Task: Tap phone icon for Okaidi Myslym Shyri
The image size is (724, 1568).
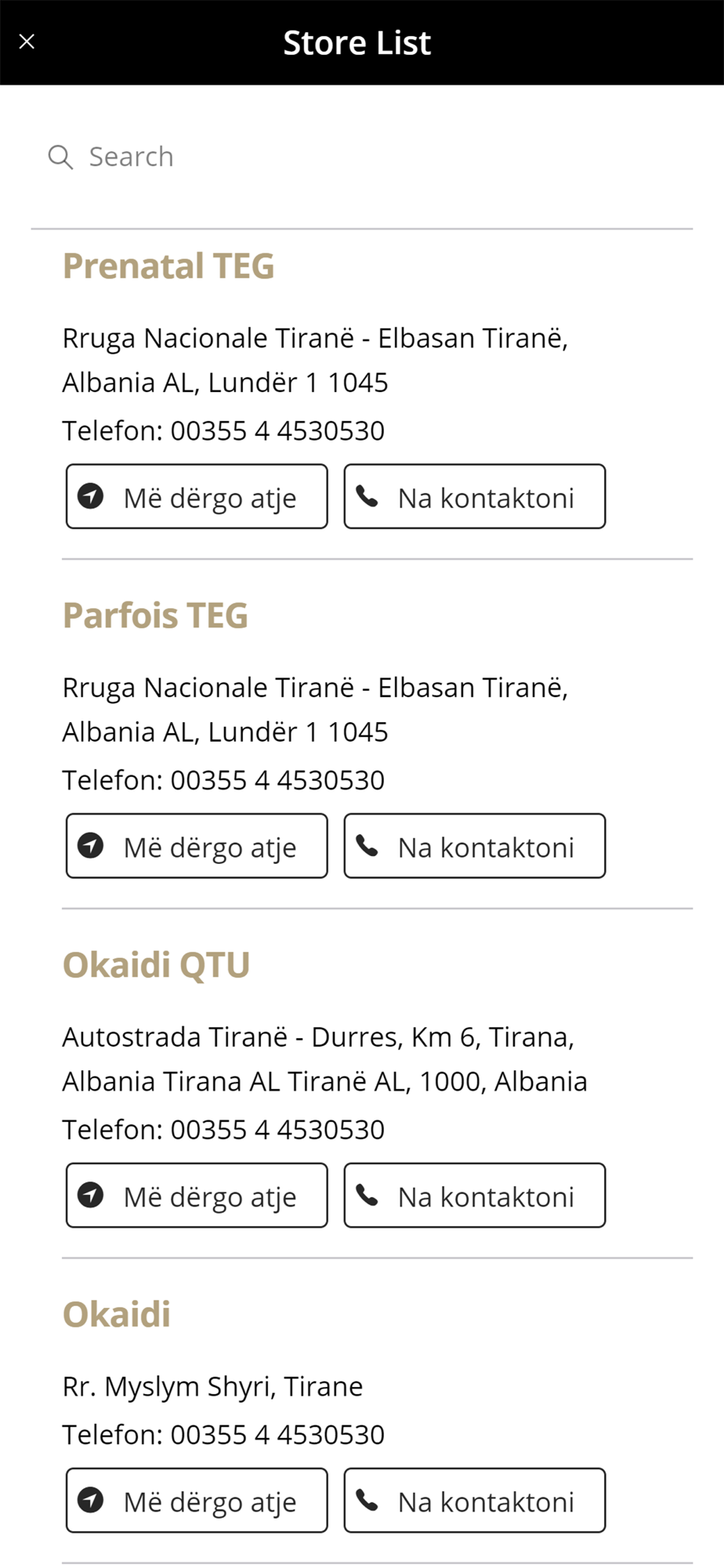Action: [367, 1500]
